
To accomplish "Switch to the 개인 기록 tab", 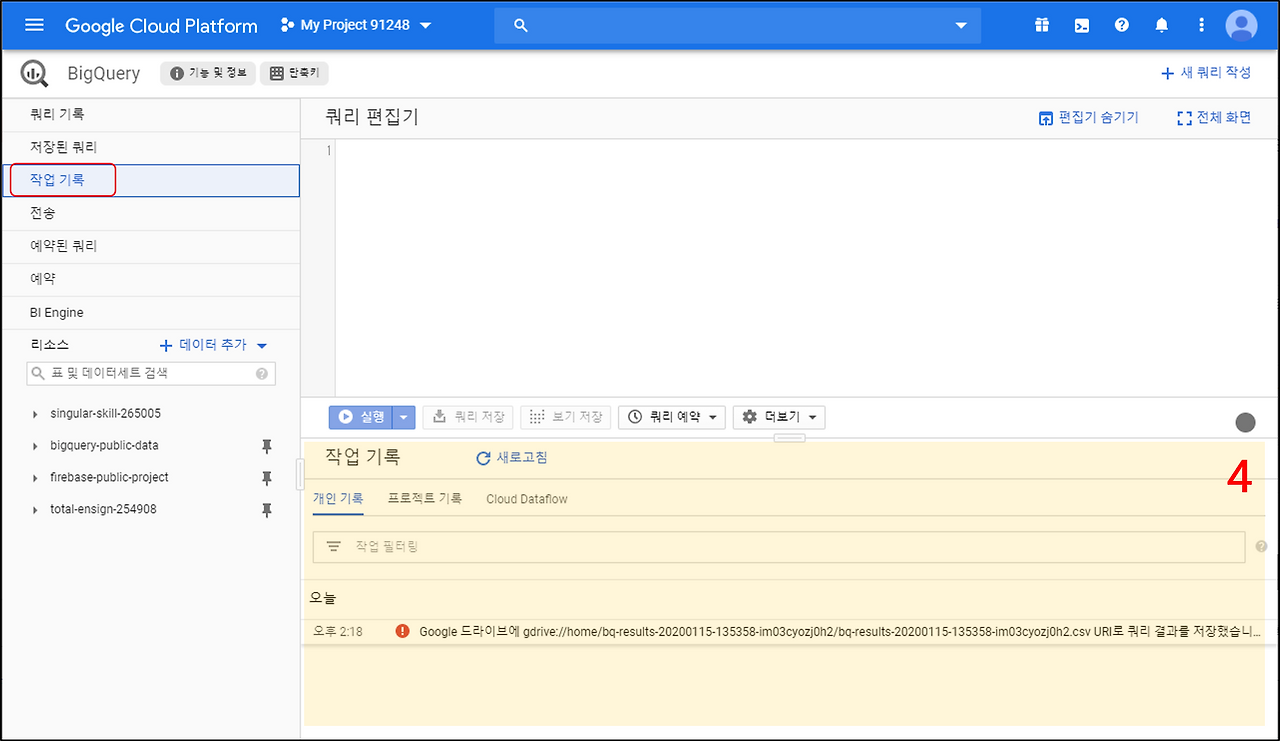I will [338, 498].
